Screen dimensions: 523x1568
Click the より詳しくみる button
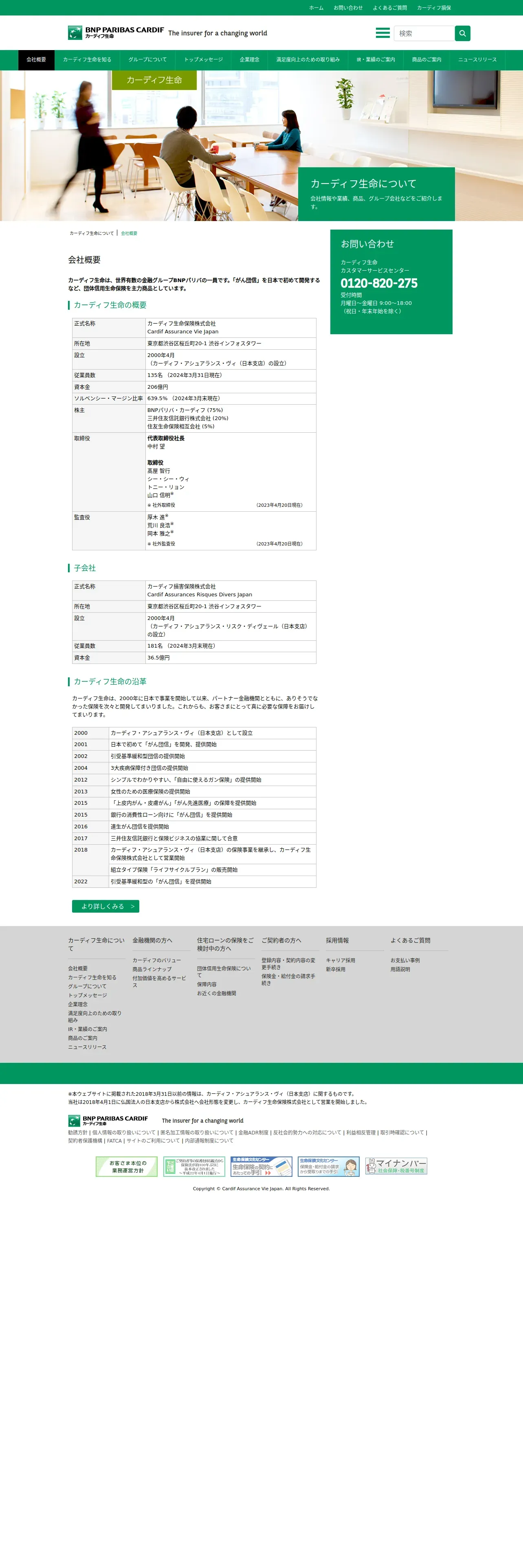pyautogui.click(x=105, y=906)
